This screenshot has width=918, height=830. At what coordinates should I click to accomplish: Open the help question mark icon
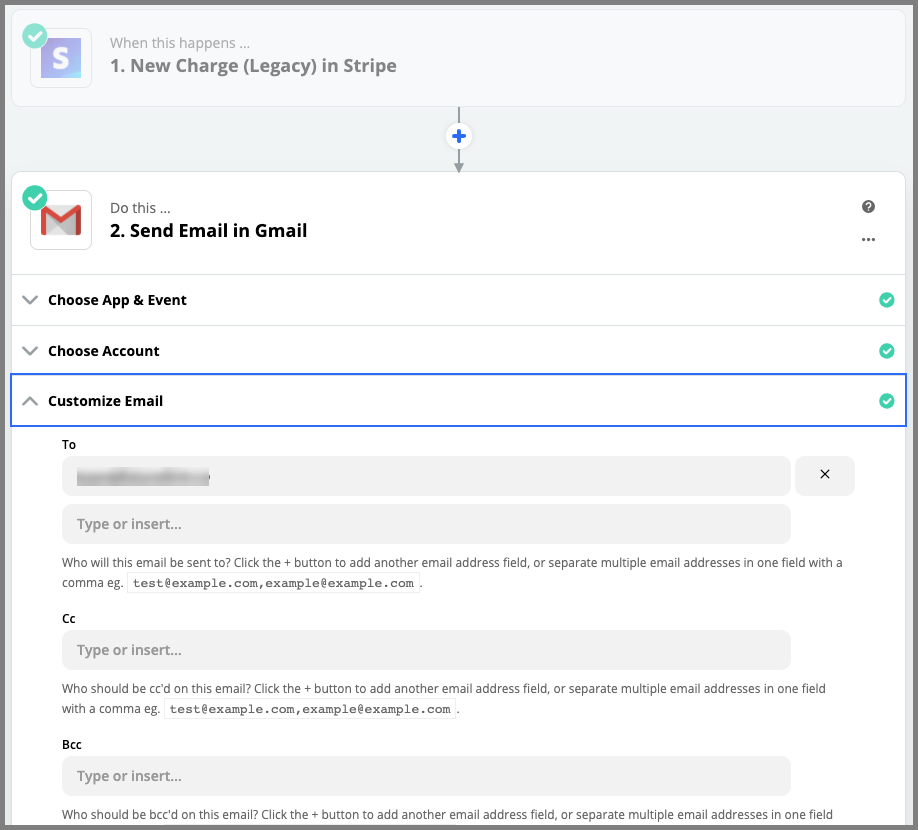[868, 206]
